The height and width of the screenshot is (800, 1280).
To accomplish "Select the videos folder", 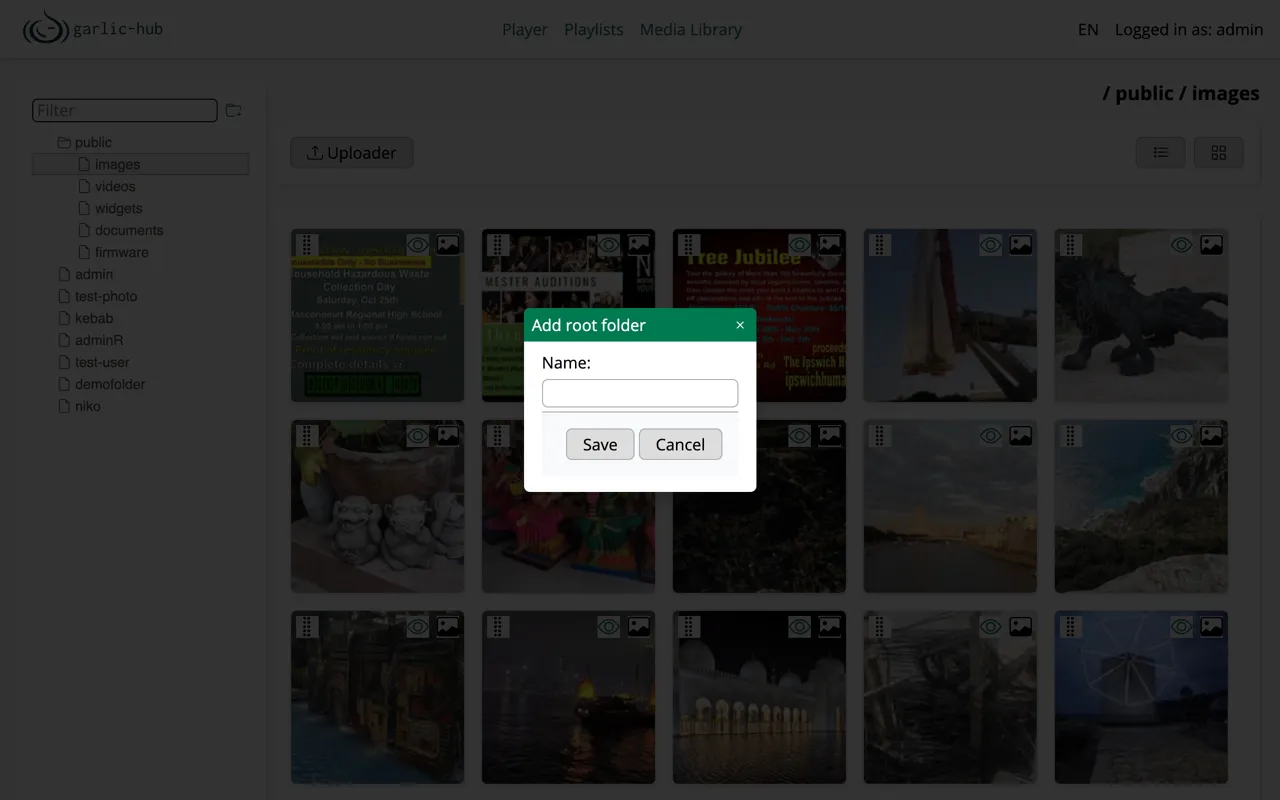I will tap(115, 186).
